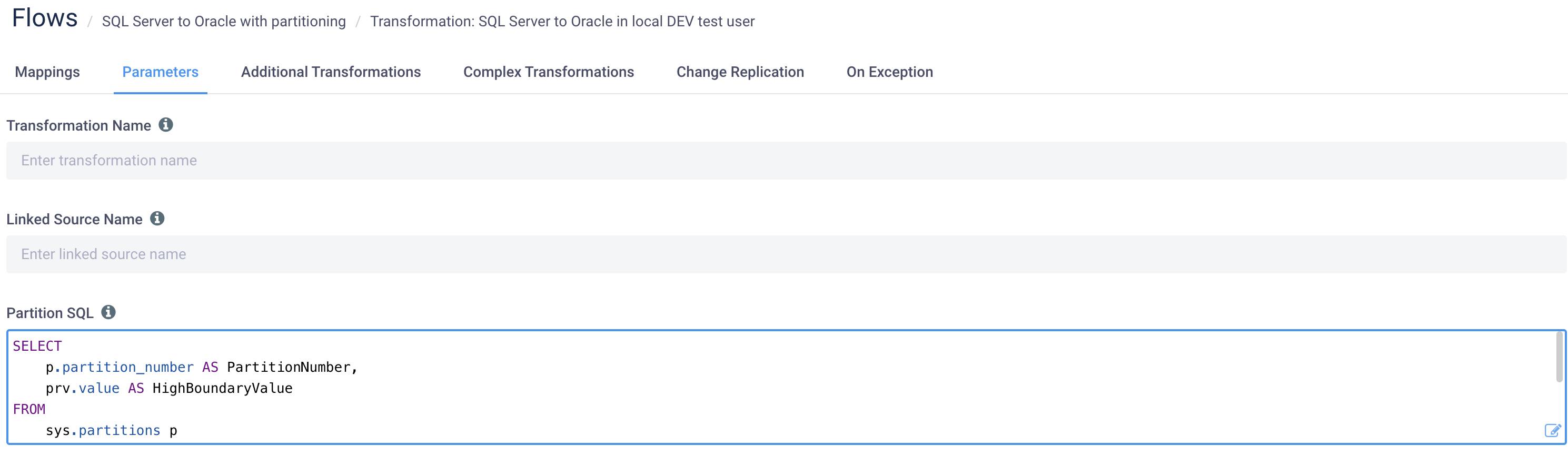Click the sys.partitions p line in SQL
Image resolution: width=1568 pixels, height=455 pixels.
[x=112, y=431]
